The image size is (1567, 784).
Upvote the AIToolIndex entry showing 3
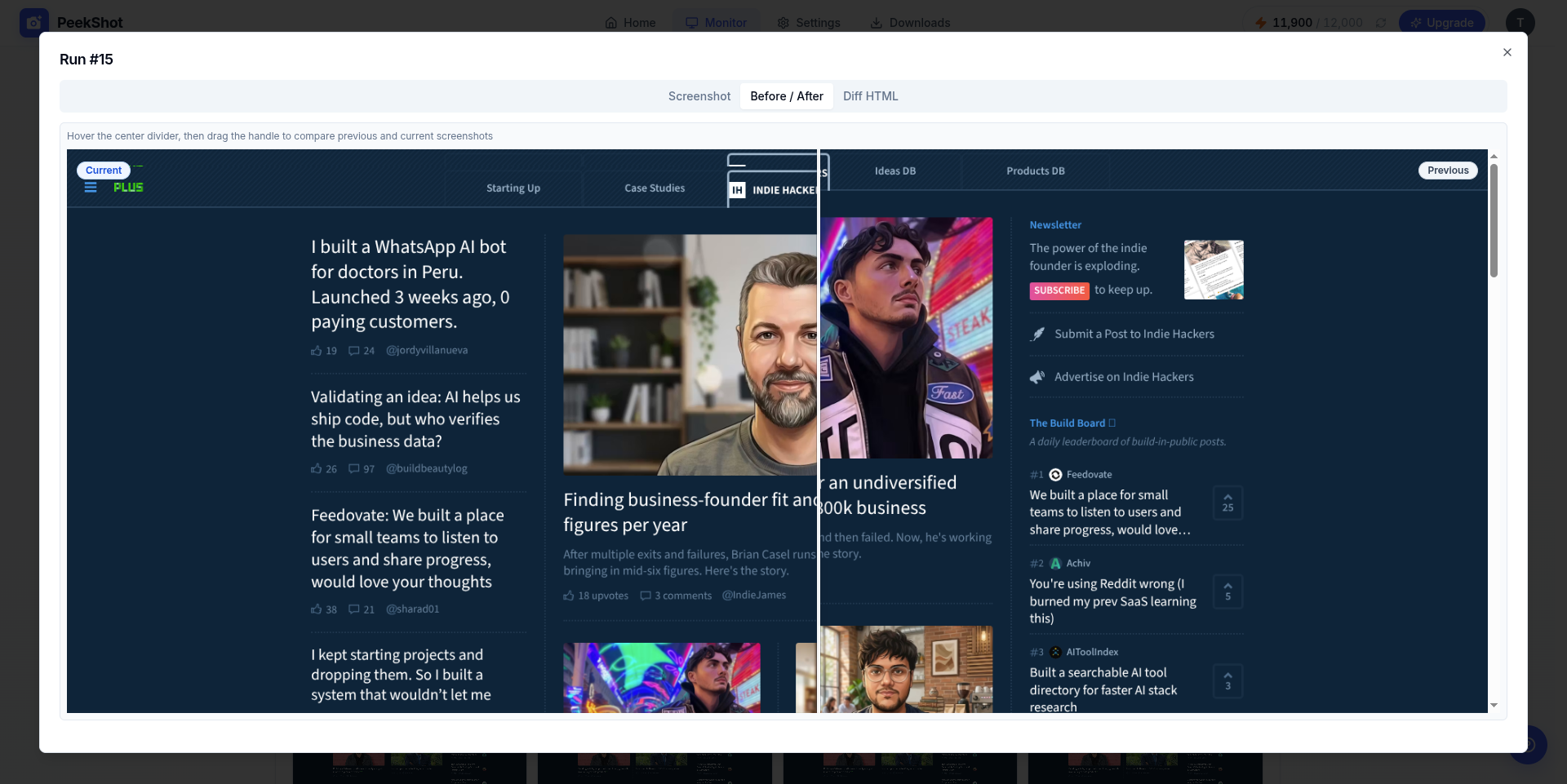(1227, 681)
